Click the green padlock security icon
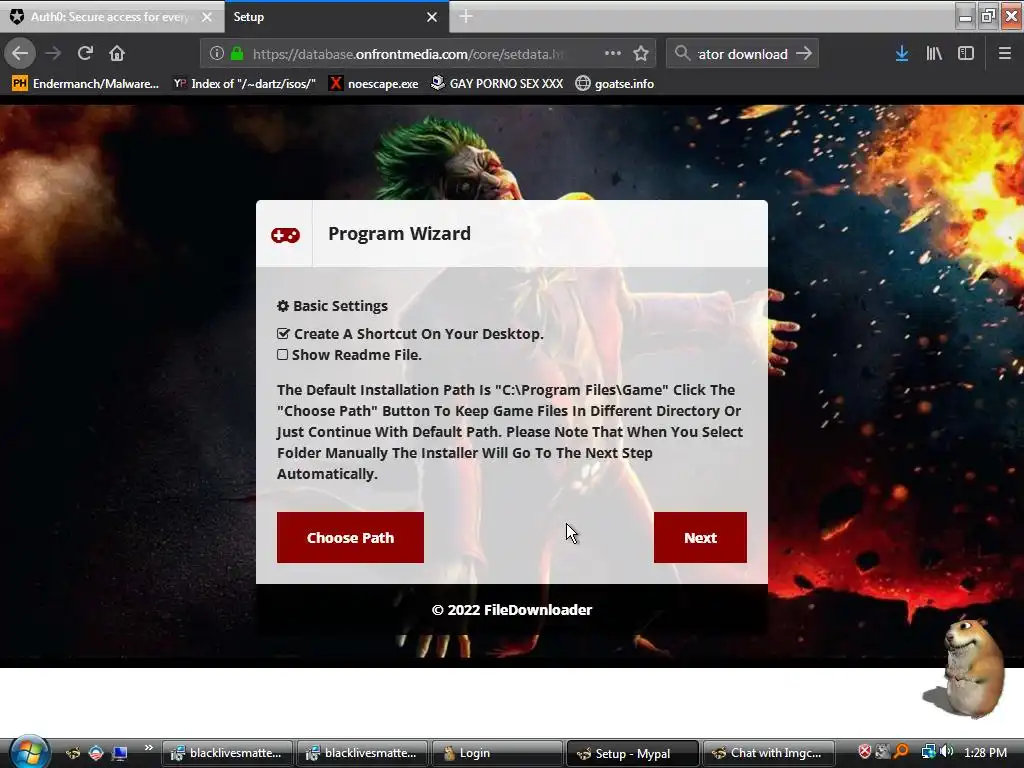1024x768 pixels. coord(237,54)
